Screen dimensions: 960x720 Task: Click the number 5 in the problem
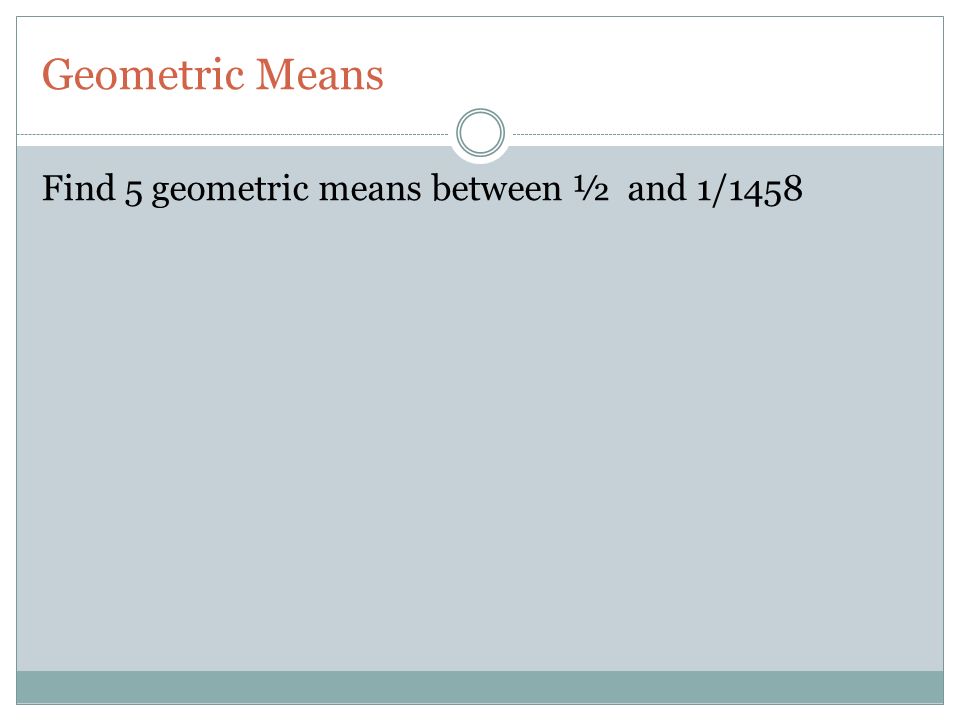pos(133,191)
